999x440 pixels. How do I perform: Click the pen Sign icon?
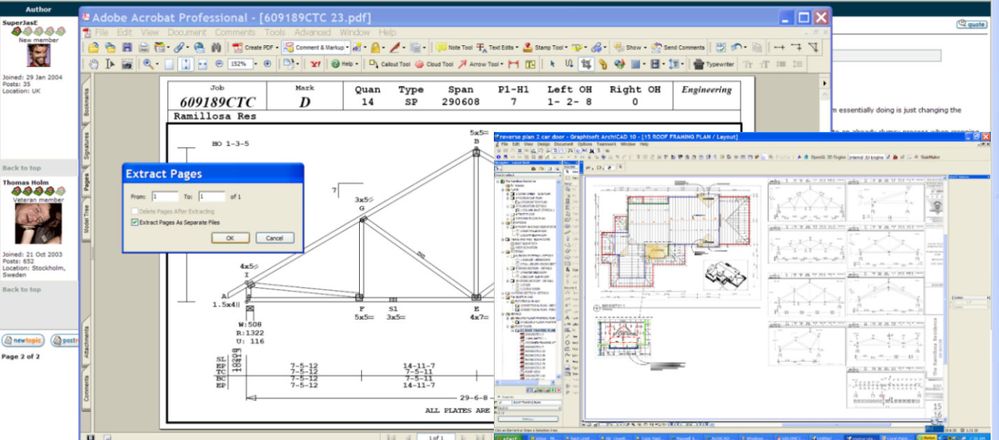click(394, 48)
